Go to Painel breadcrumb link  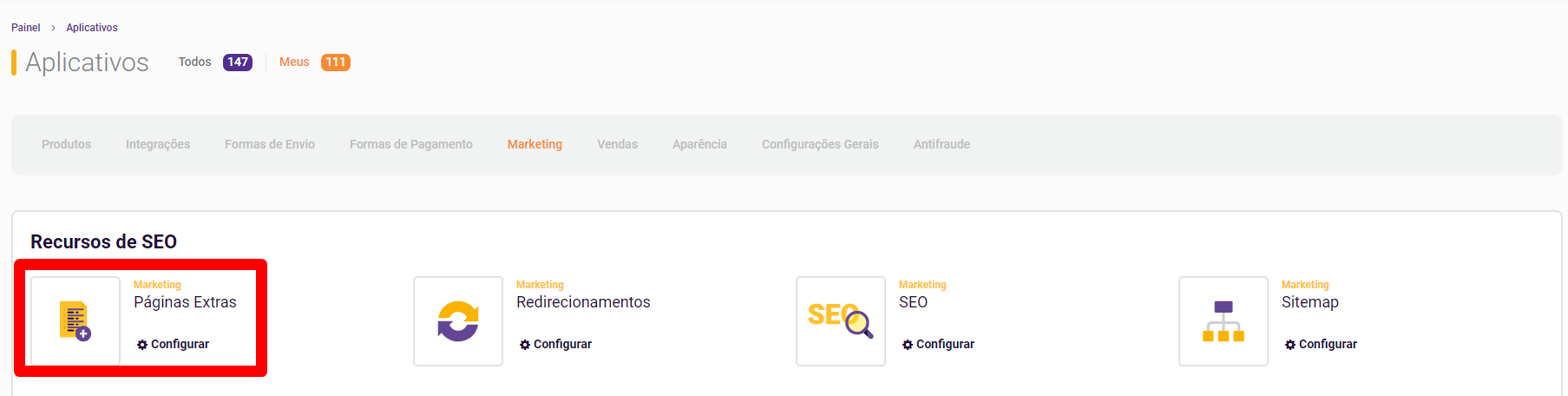pyautogui.click(x=26, y=28)
